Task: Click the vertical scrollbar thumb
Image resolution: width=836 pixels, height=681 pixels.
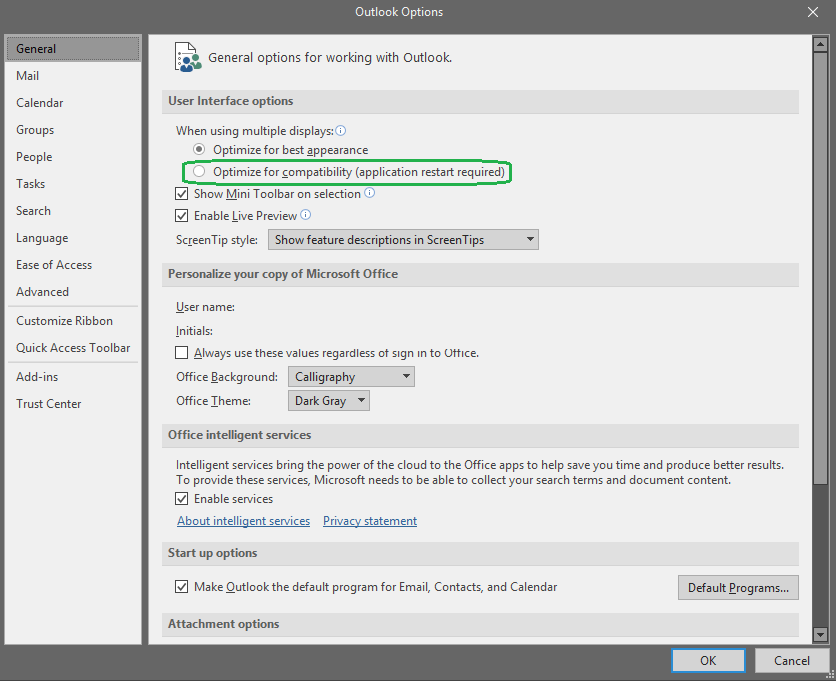Action: coord(820,268)
